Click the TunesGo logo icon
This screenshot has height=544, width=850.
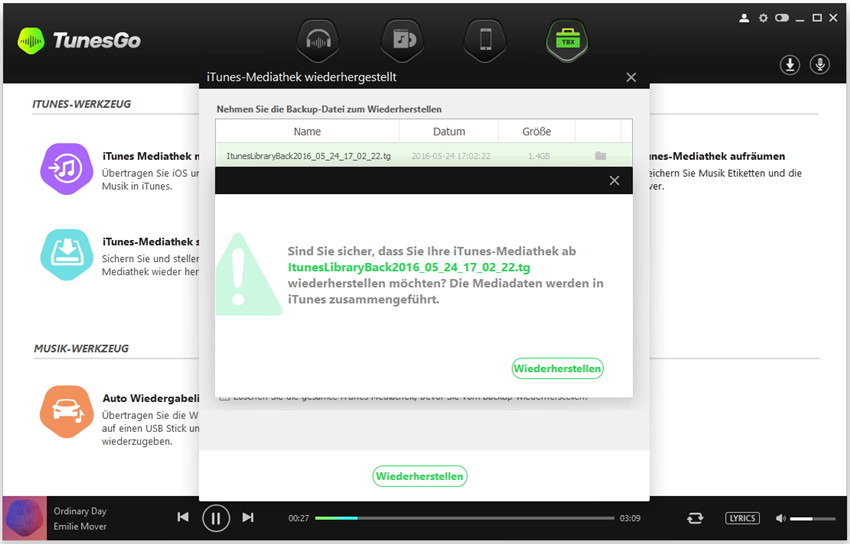pos(31,41)
